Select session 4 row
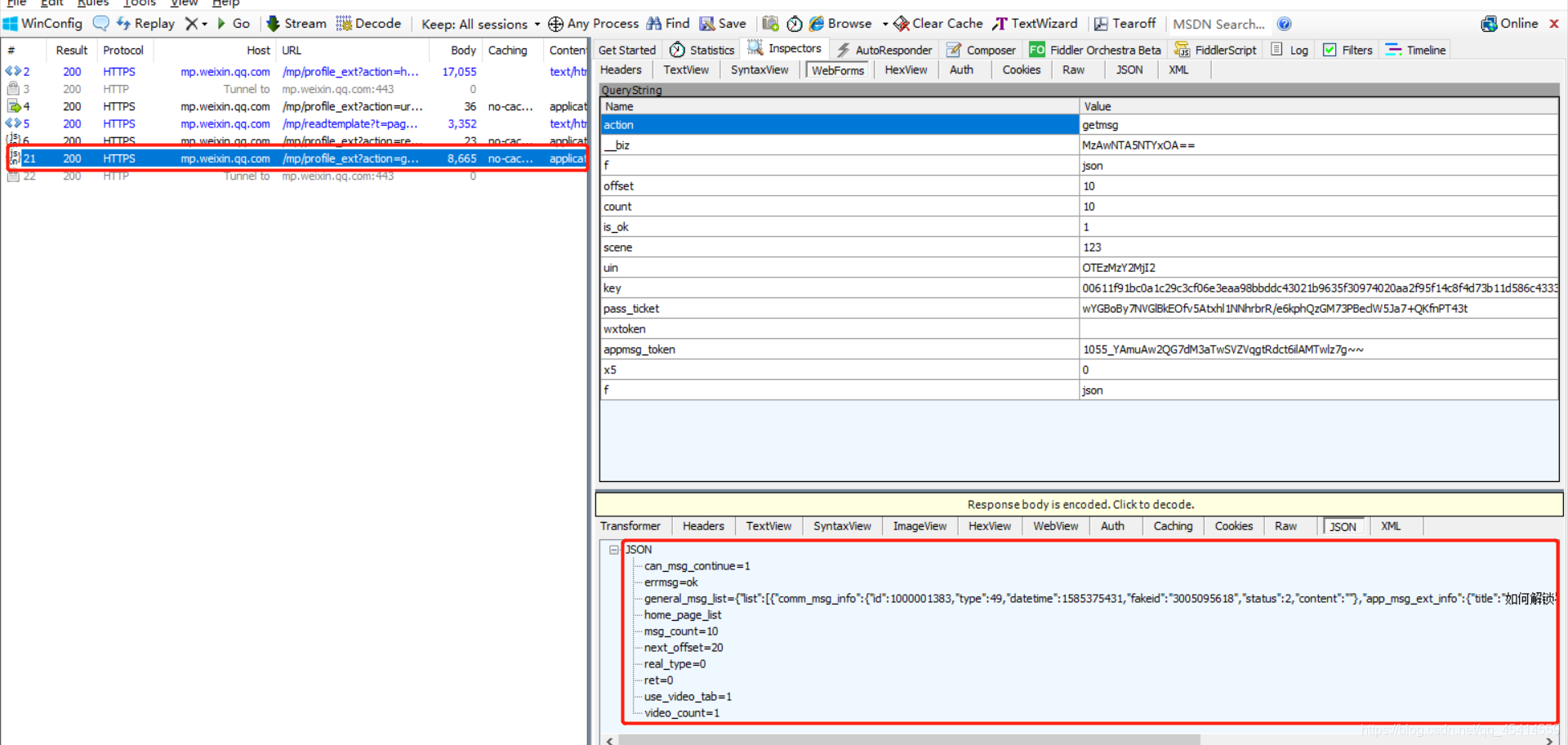Image resolution: width=1568 pixels, height=745 pixels. coord(294,106)
